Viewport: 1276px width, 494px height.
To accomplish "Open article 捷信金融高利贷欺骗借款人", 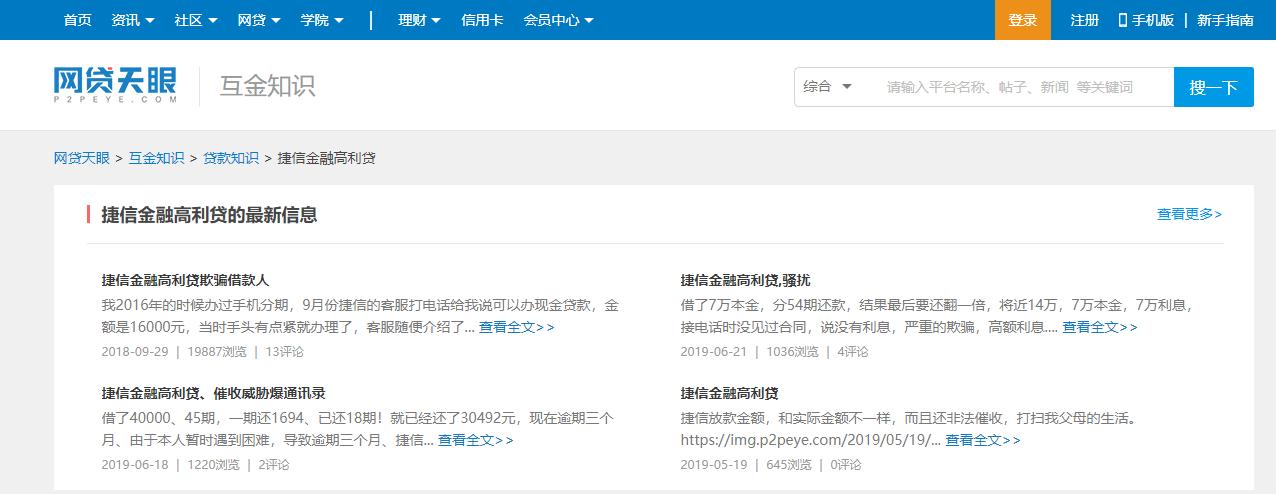I will click(185, 280).
